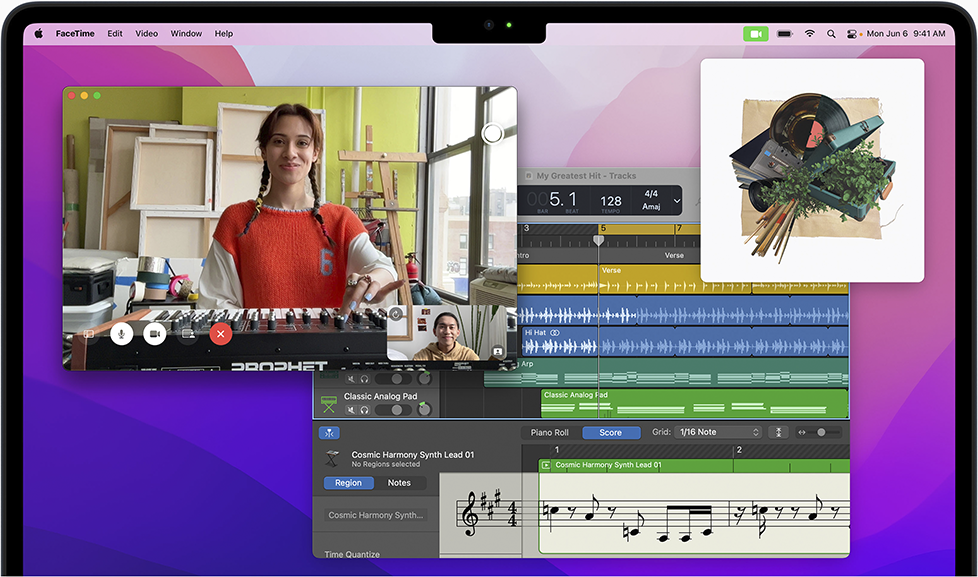Click bar 5 on the yellow cycle ruler
This screenshot has width=978, height=577.
coord(604,228)
